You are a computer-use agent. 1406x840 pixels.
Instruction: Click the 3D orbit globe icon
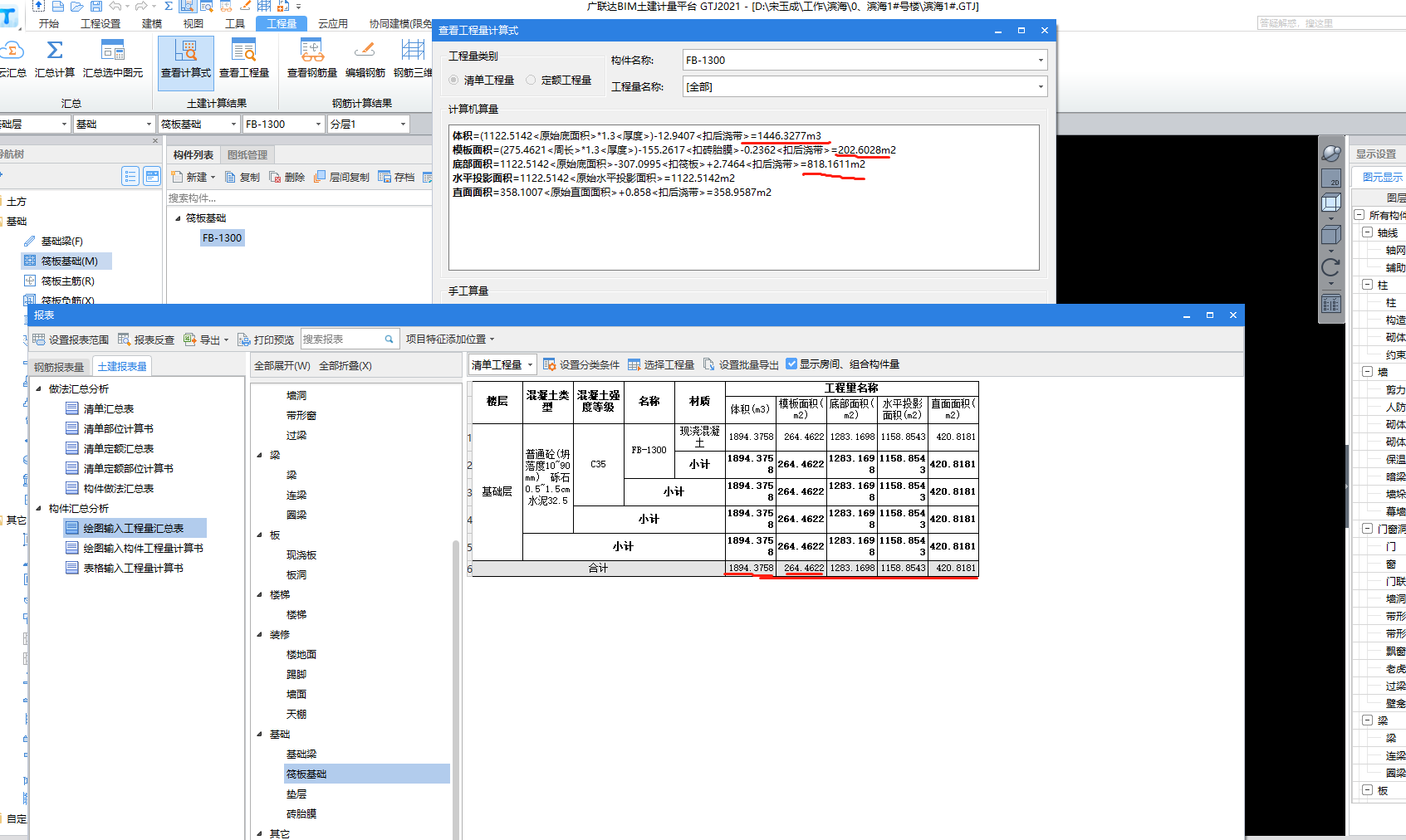tap(1331, 154)
